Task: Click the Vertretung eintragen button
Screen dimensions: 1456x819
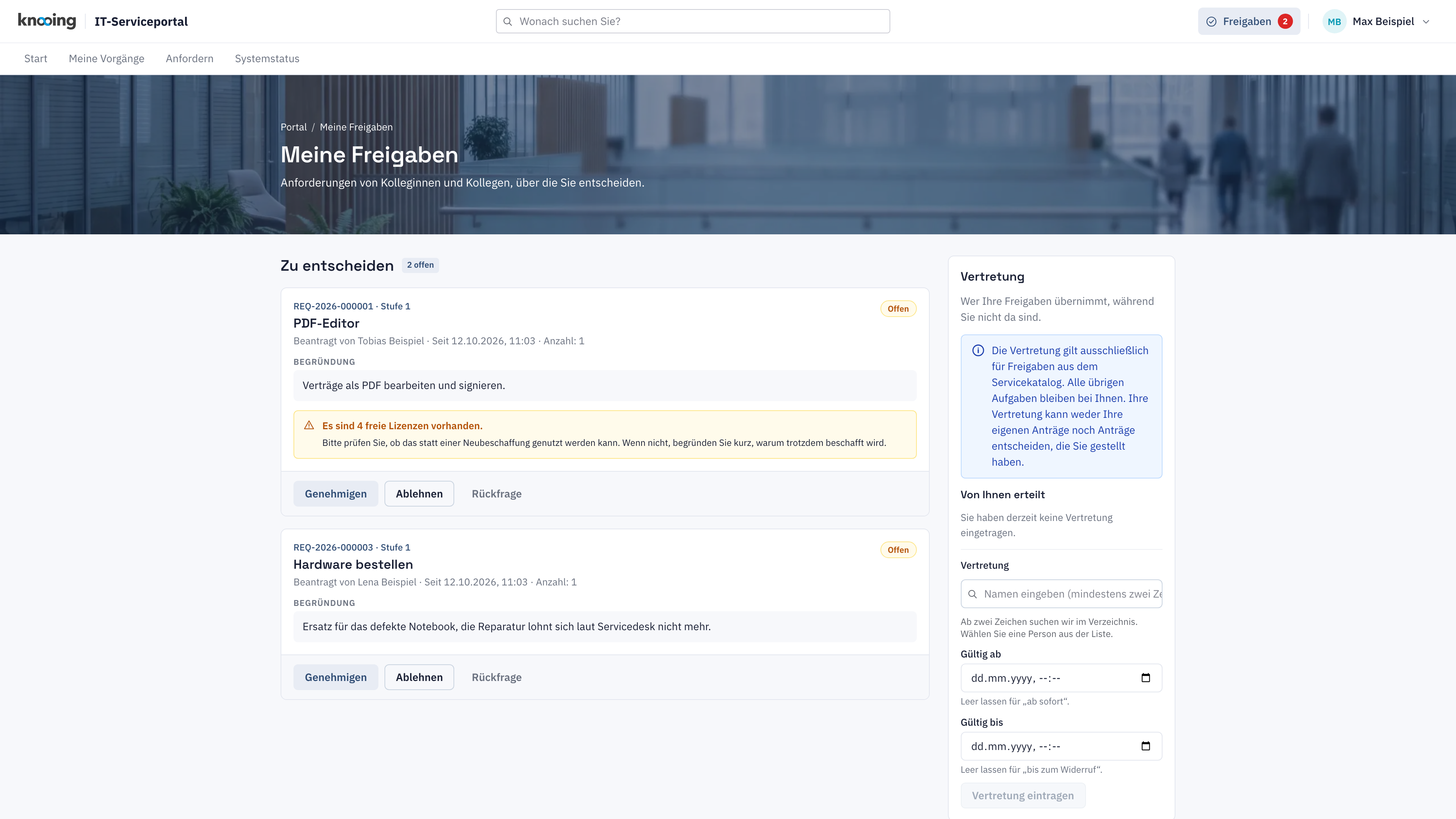Action: [x=1023, y=795]
